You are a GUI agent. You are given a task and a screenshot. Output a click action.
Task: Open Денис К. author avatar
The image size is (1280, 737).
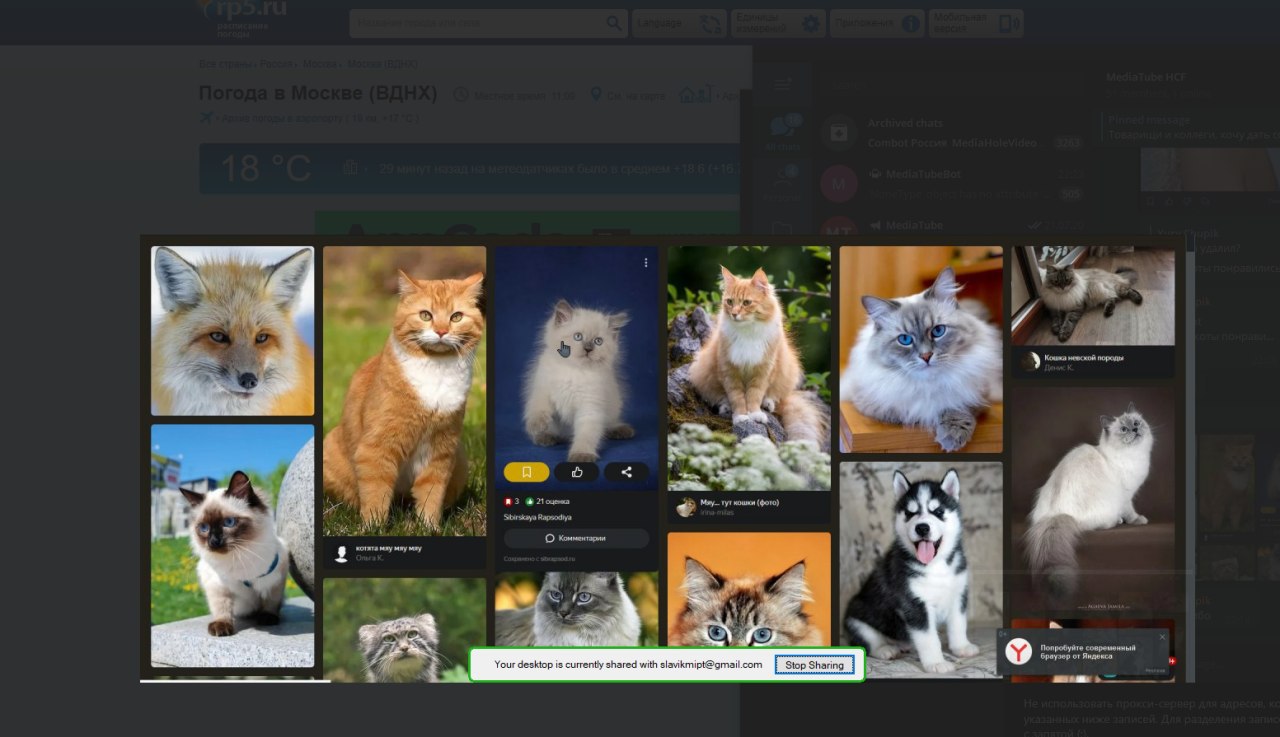tap(1030, 362)
